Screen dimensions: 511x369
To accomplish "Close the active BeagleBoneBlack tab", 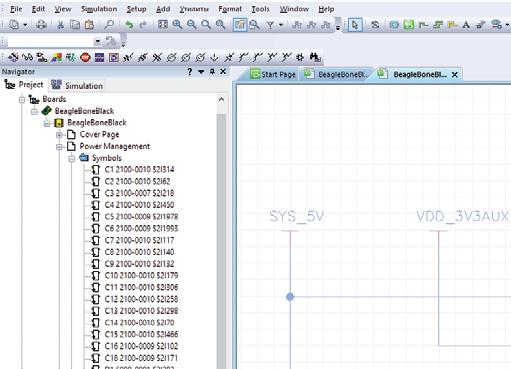I will (455, 75).
